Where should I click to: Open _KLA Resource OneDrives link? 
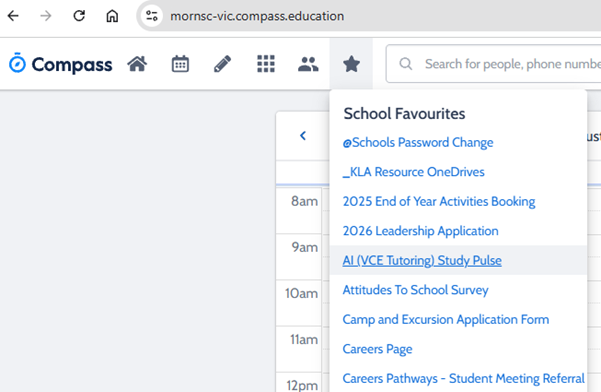point(414,172)
